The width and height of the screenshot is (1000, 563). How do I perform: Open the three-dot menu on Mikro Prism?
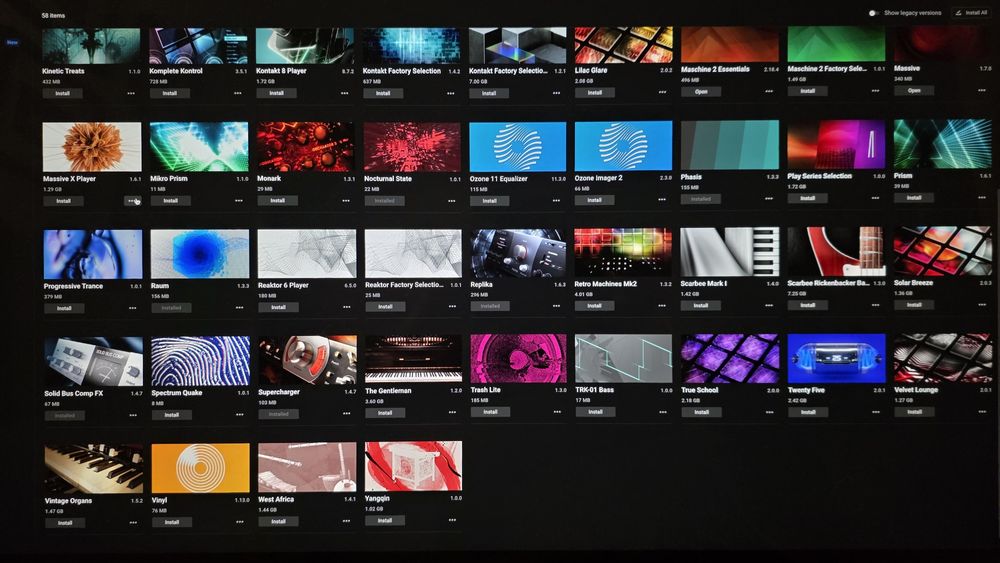[239, 200]
